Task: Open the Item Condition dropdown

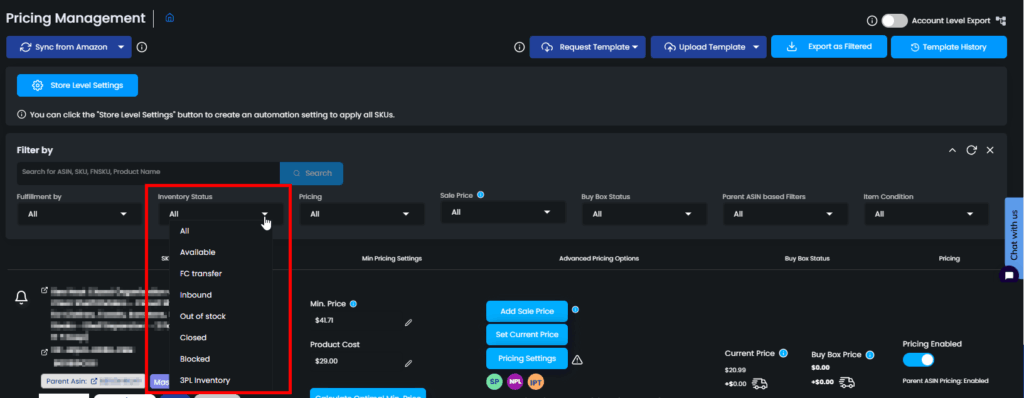Action: point(926,214)
